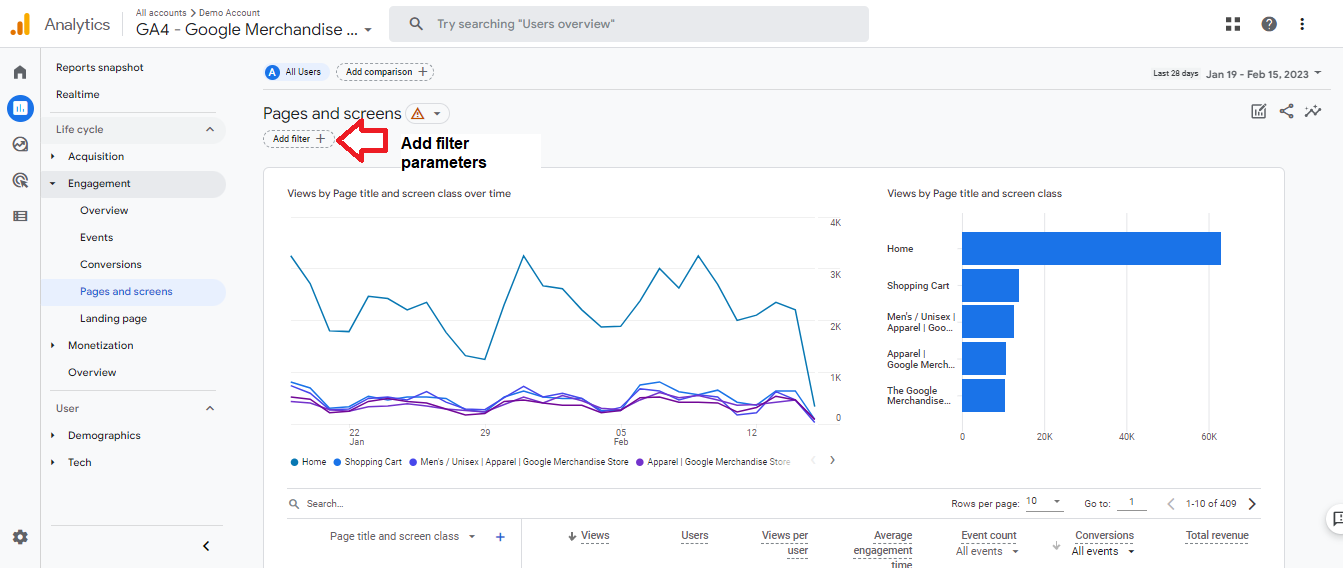The height and width of the screenshot is (568, 1343).
Task: Open the Insights sparkline icon
Action: [1313, 111]
